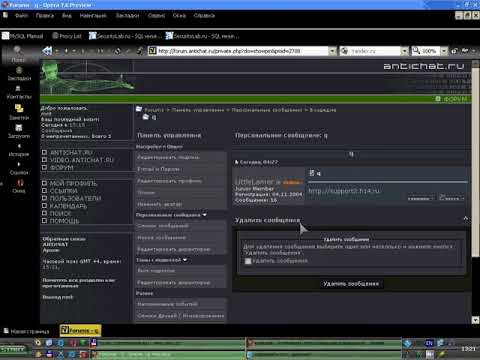Screen dimensions: 480x360
Task: Click the taskbar clock
Action: pyautogui.click(x=468, y=349)
